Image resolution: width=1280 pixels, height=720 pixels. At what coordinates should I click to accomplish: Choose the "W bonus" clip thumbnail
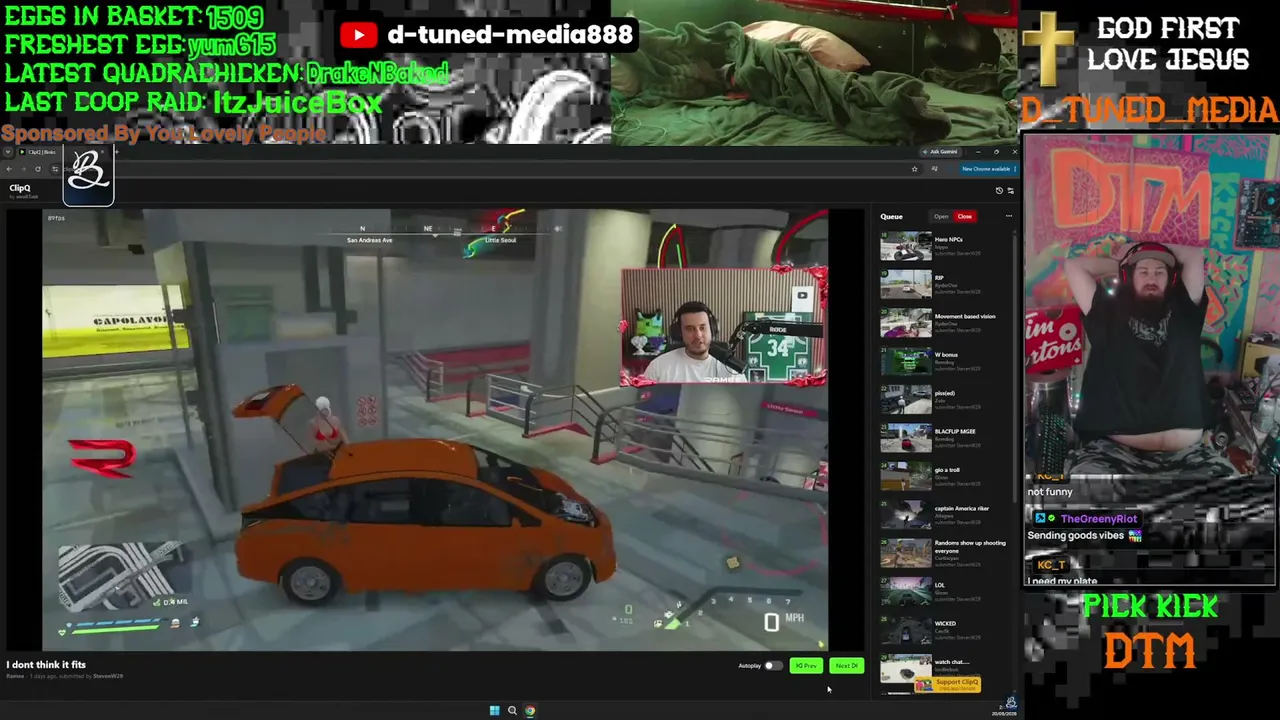[905, 361]
